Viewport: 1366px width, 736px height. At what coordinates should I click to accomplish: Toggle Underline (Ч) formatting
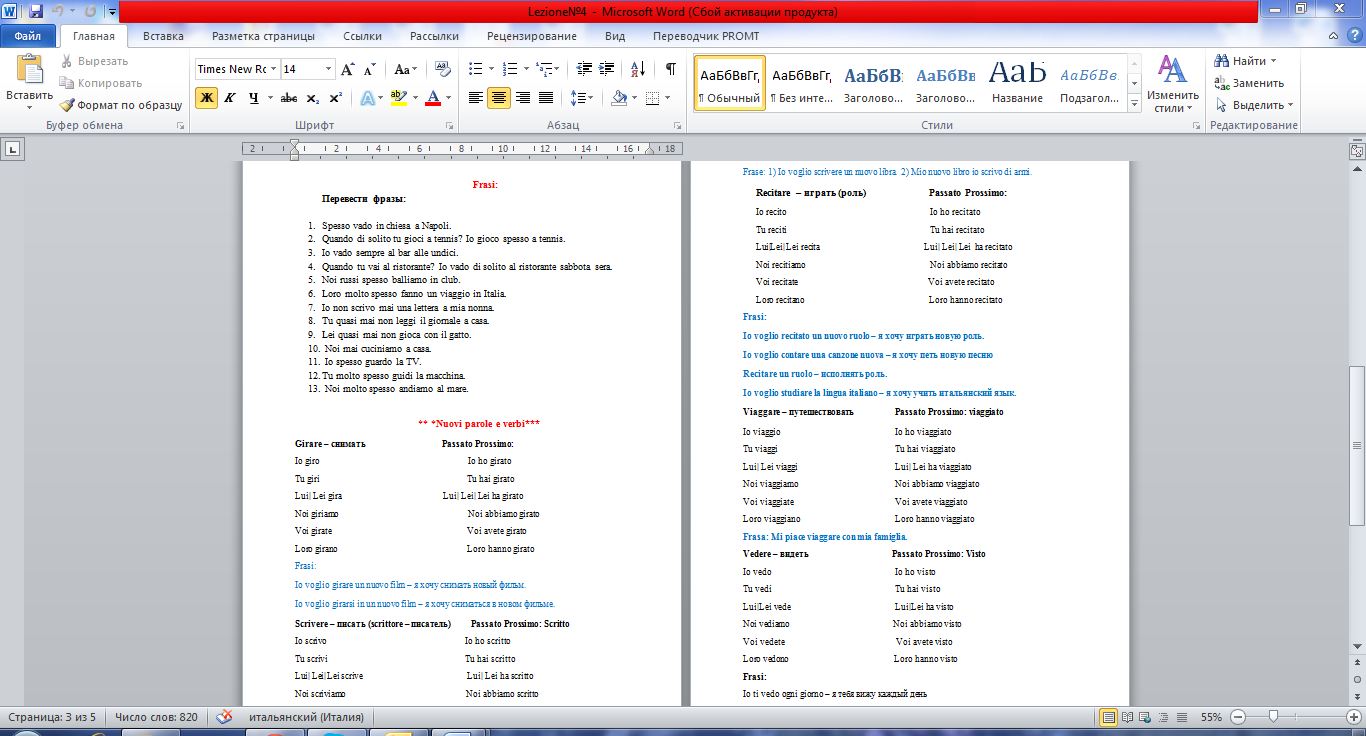[254, 98]
